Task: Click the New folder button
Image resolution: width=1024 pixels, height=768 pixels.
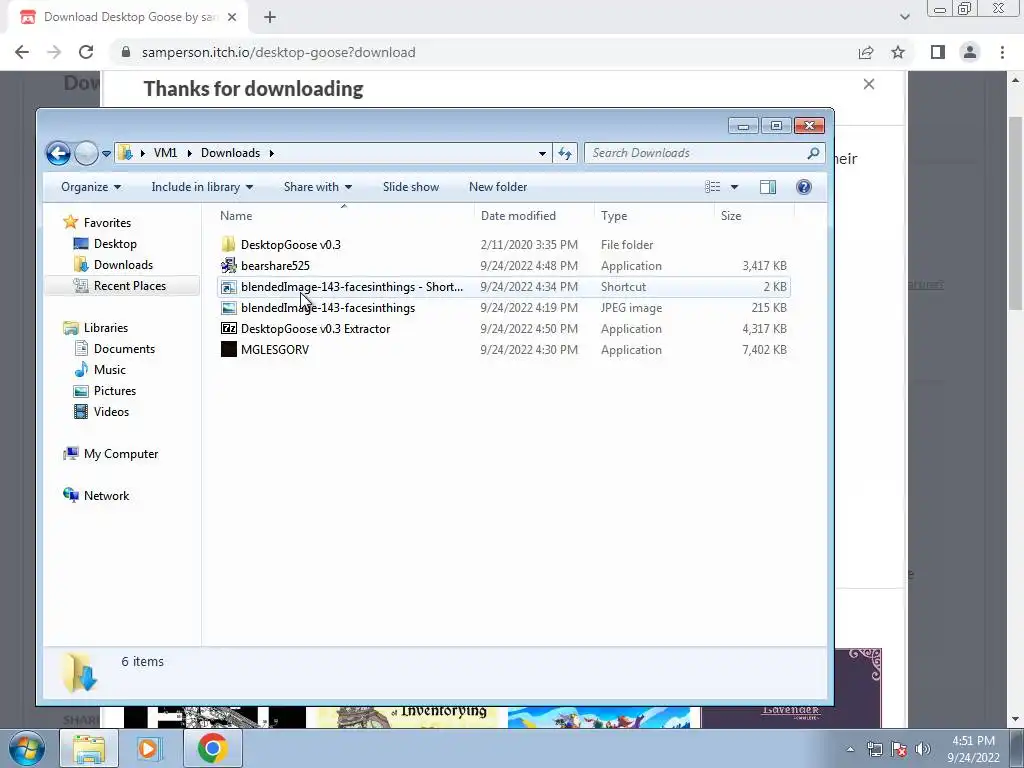Action: (x=498, y=187)
